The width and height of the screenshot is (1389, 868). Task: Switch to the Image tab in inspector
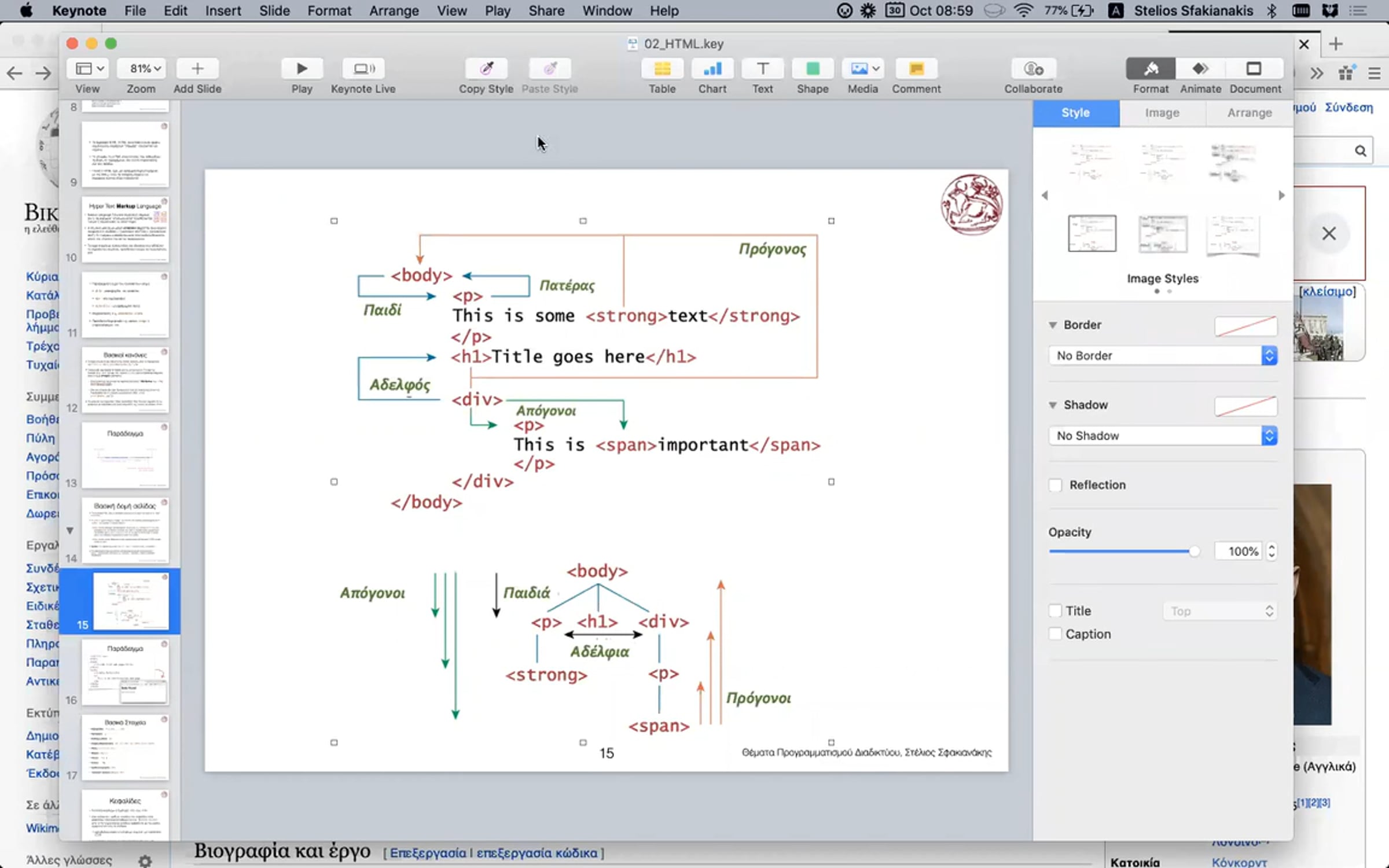(1162, 113)
